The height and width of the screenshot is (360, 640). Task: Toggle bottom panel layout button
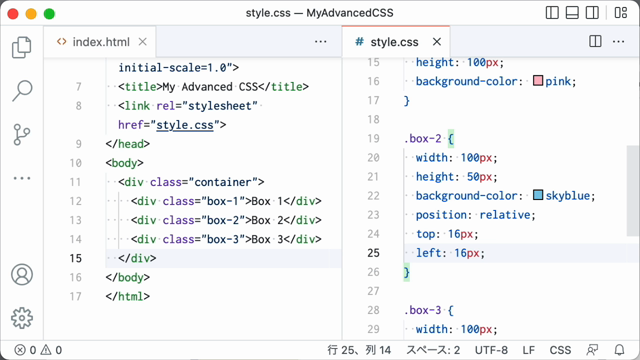pyautogui.click(x=572, y=13)
